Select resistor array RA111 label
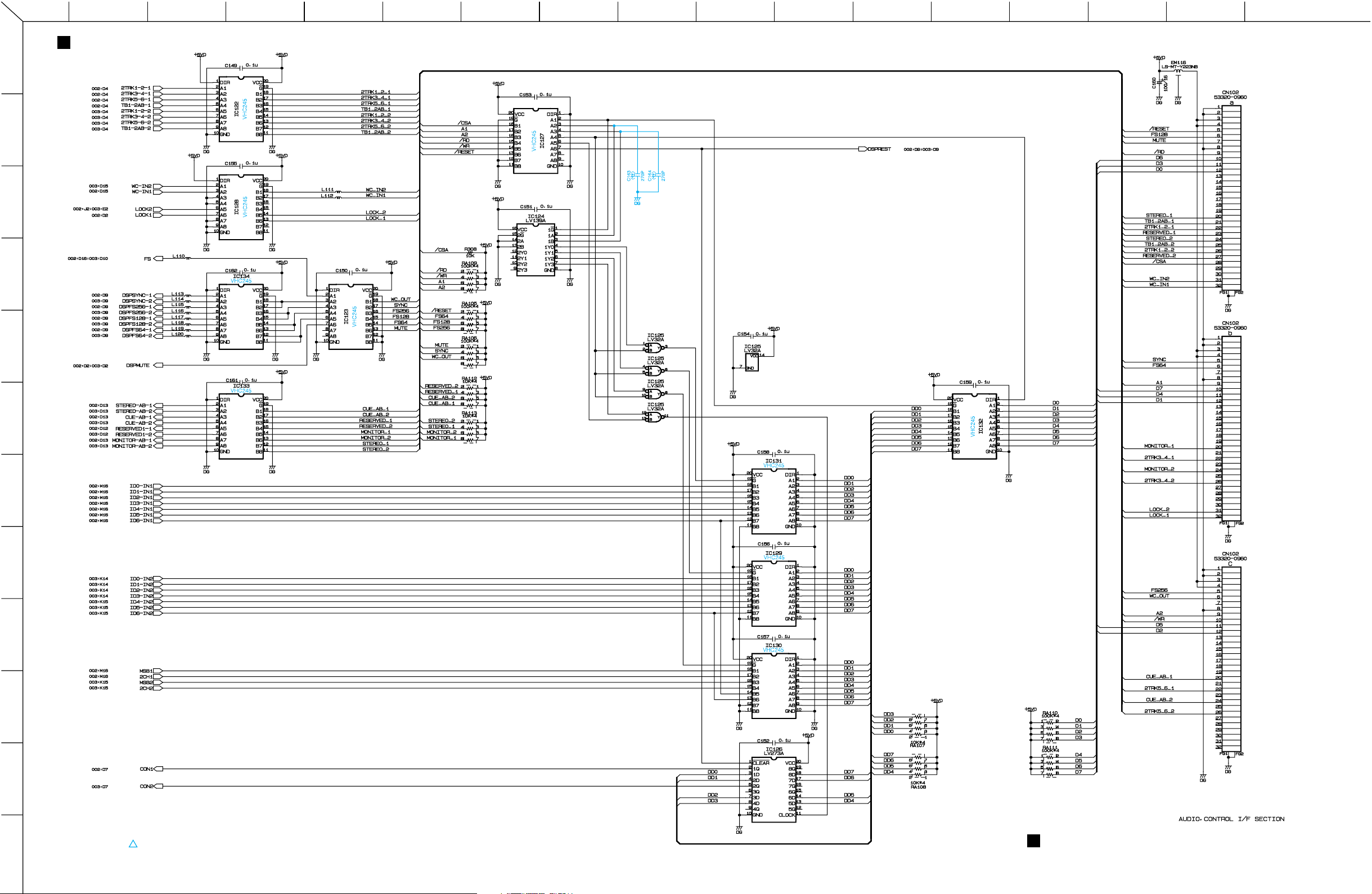This screenshot has width=1372, height=894. pos(1050,749)
